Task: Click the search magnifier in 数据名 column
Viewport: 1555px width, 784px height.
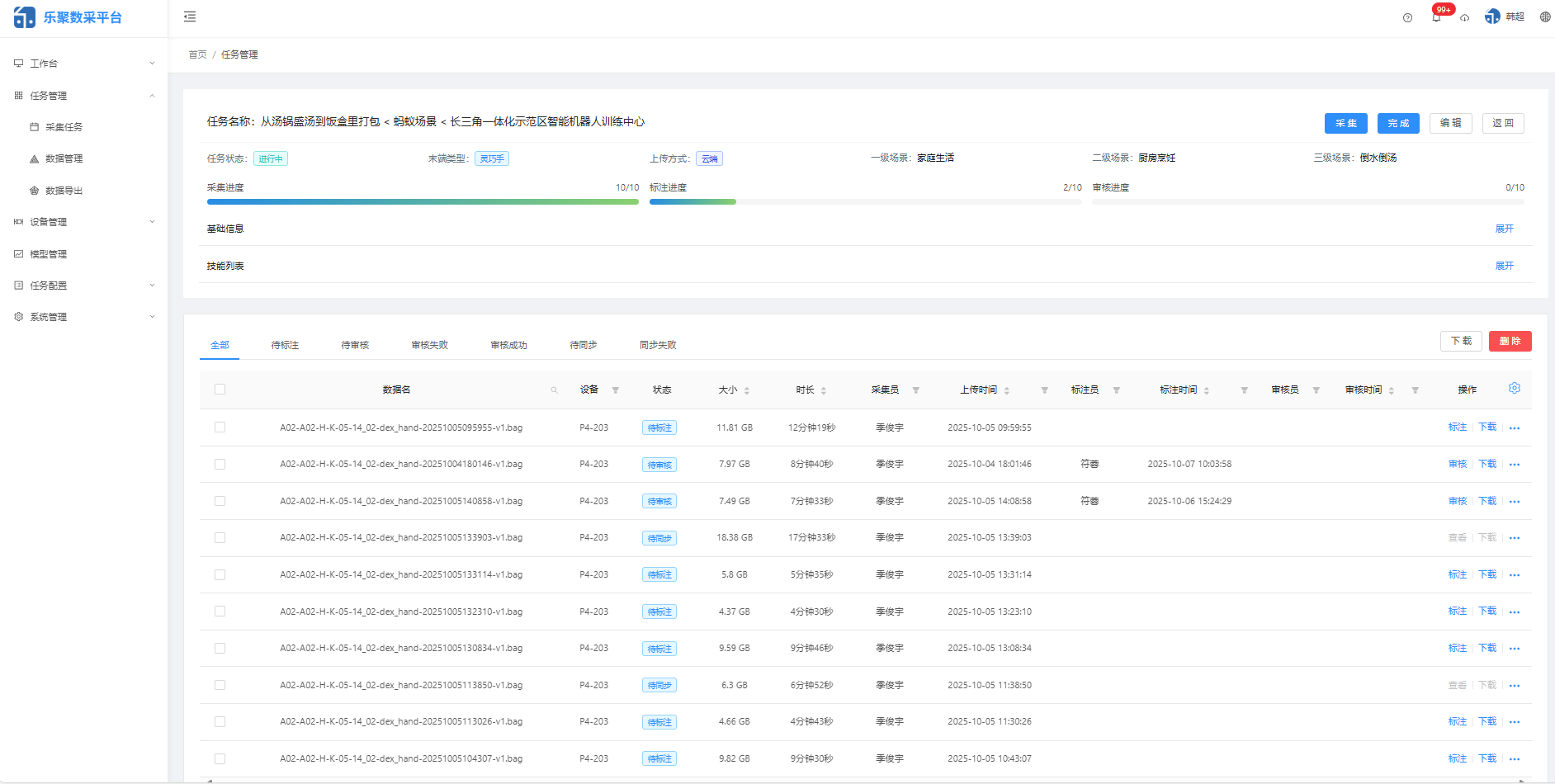Action: coord(554,389)
